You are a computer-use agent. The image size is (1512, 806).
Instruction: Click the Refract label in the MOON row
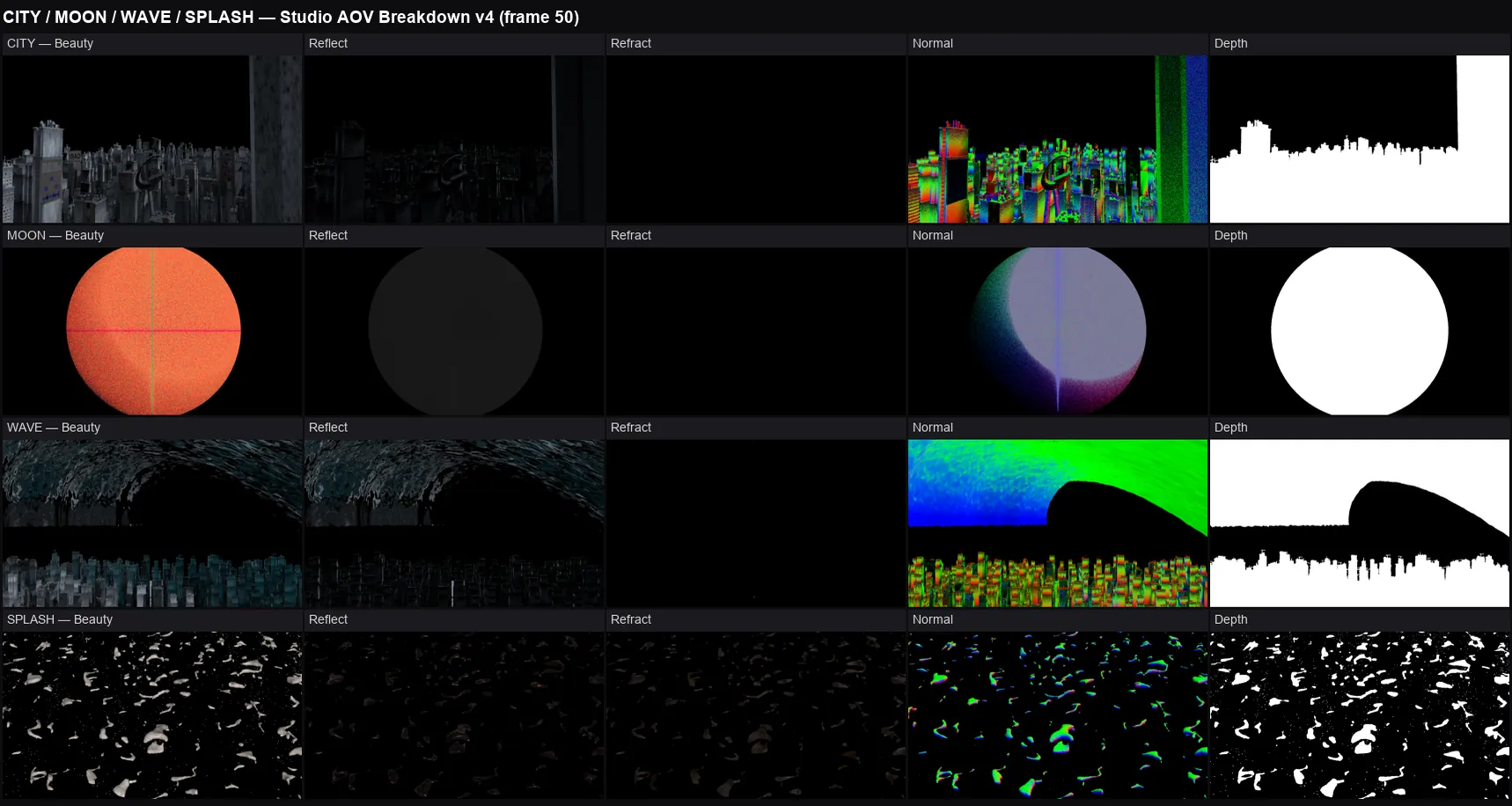tap(631, 235)
